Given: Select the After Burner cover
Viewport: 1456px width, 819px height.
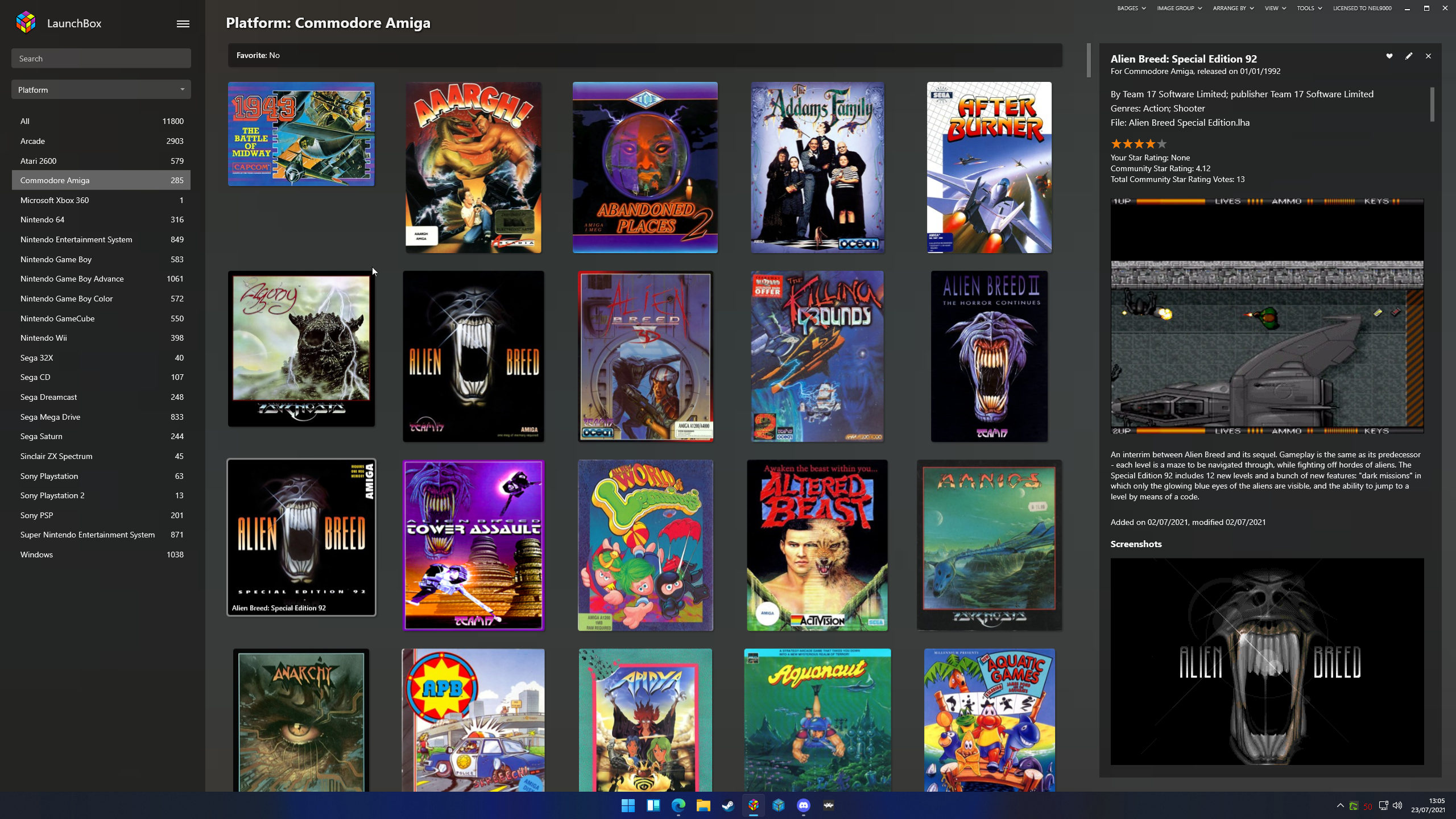Looking at the screenshot, I should 989,167.
